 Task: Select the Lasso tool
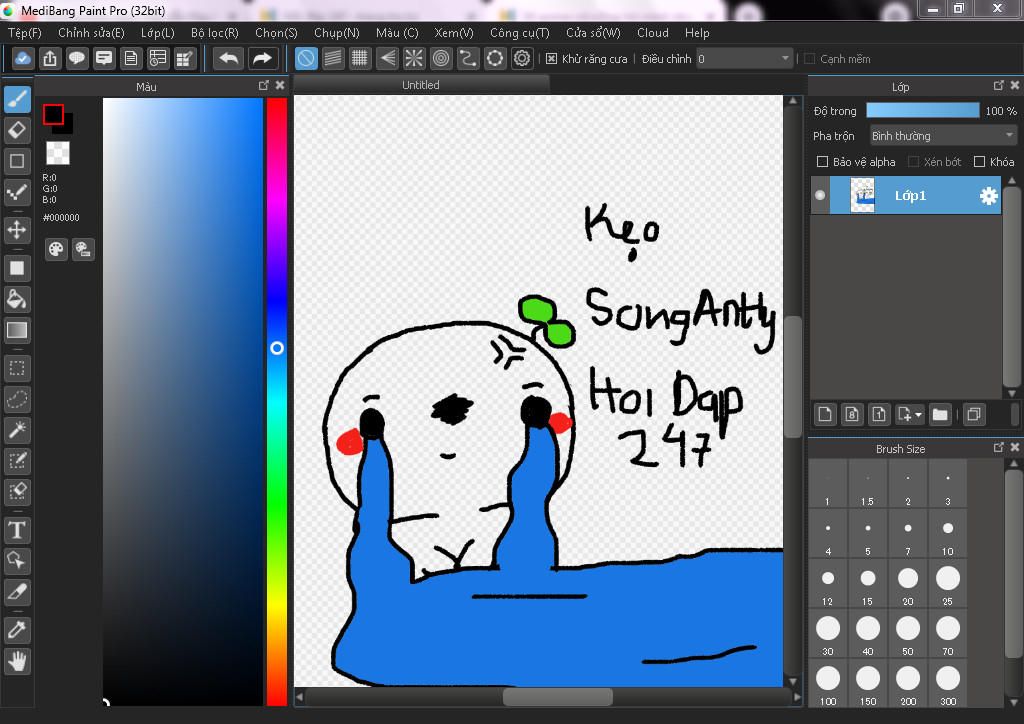[17, 399]
